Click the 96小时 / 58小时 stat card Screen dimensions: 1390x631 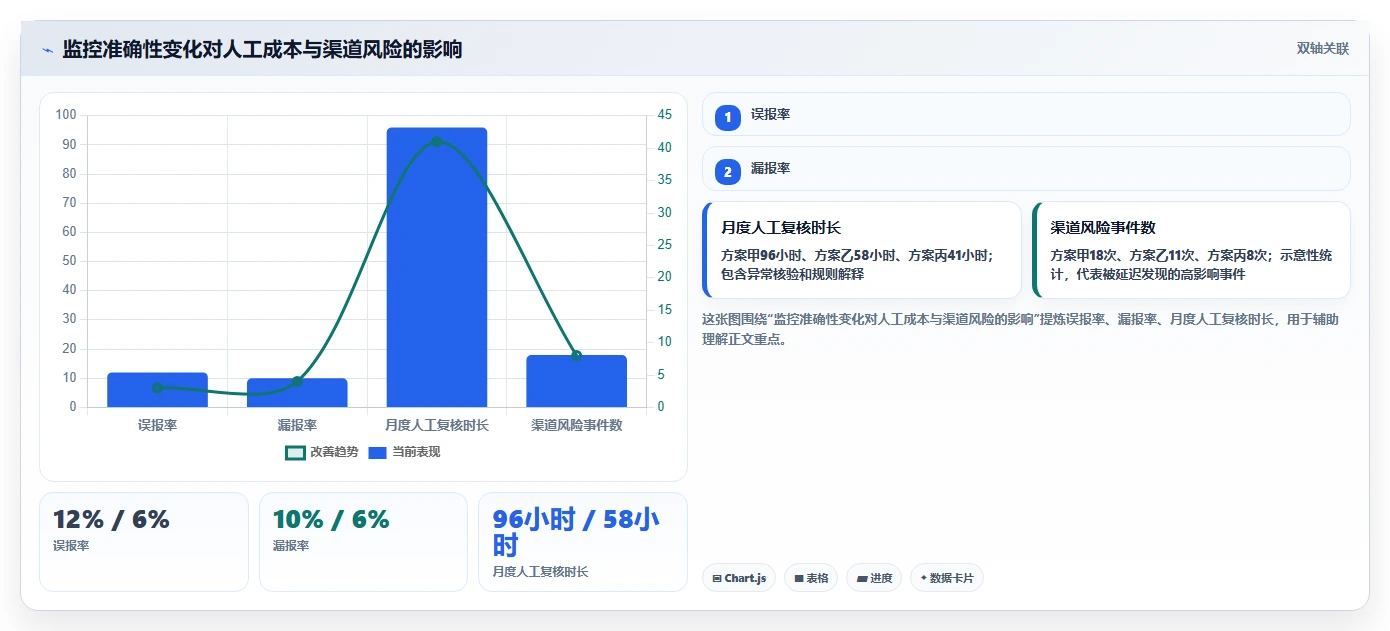point(583,542)
